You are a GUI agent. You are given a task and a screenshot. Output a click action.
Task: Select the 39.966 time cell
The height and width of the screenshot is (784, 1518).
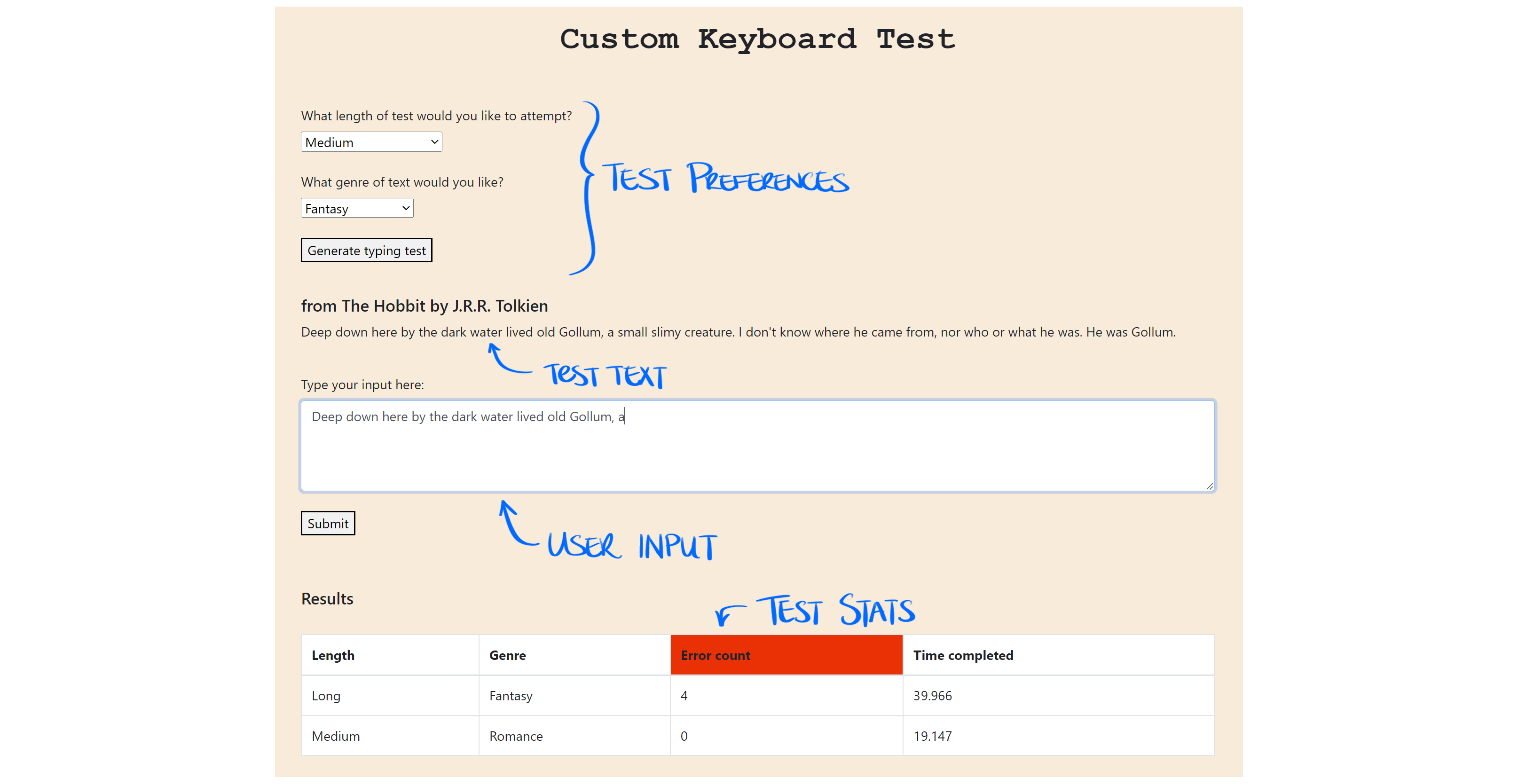[1058, 696]
